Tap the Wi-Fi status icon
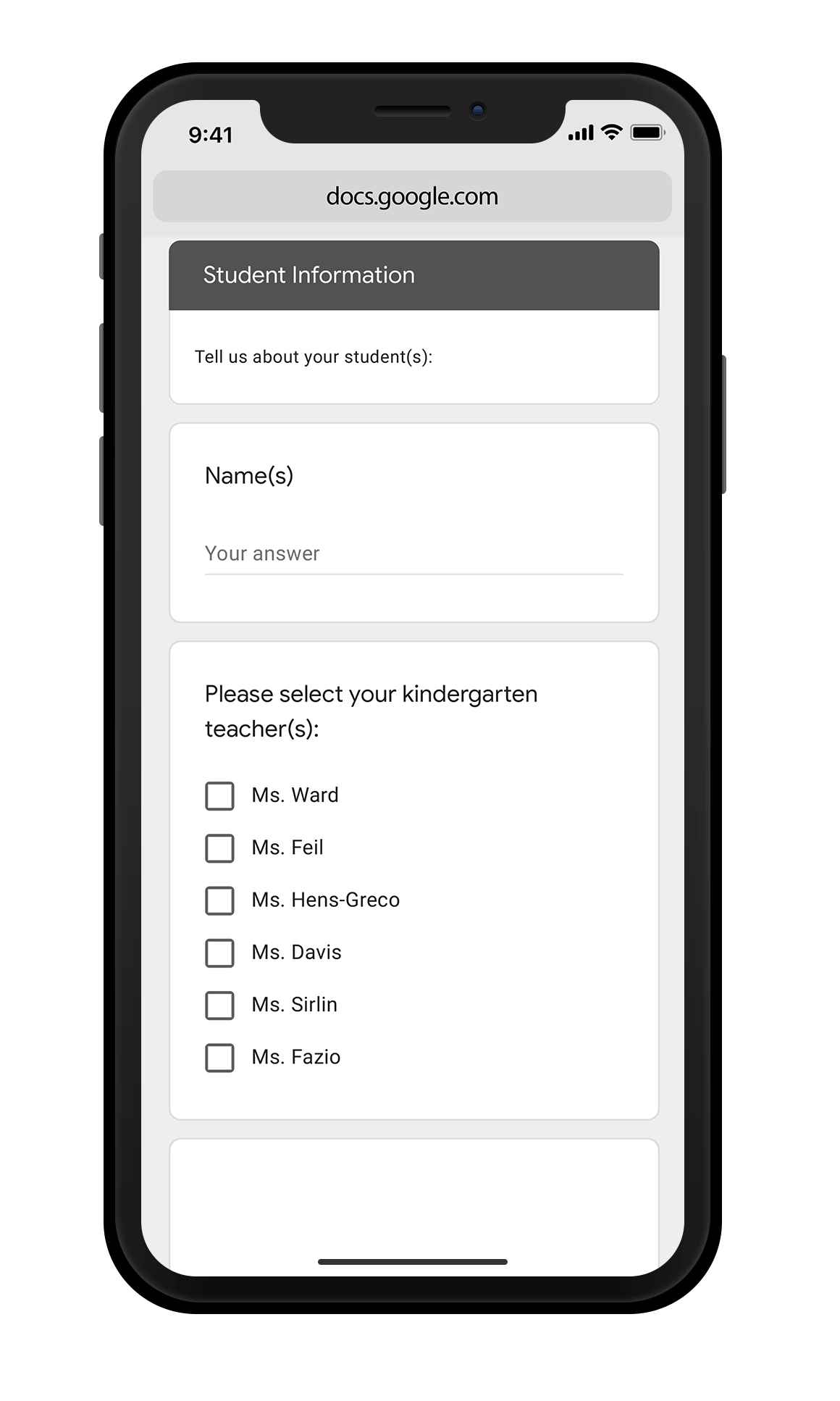Viewport: 840px width, 1401px height. pos(612,132)
